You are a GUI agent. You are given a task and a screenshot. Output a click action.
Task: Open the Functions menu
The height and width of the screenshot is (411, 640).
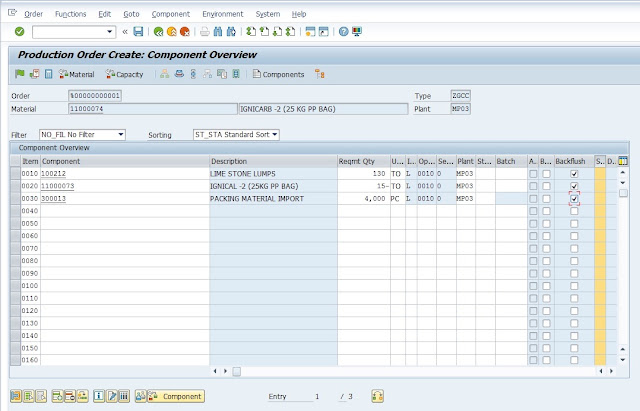pos(71,14)
